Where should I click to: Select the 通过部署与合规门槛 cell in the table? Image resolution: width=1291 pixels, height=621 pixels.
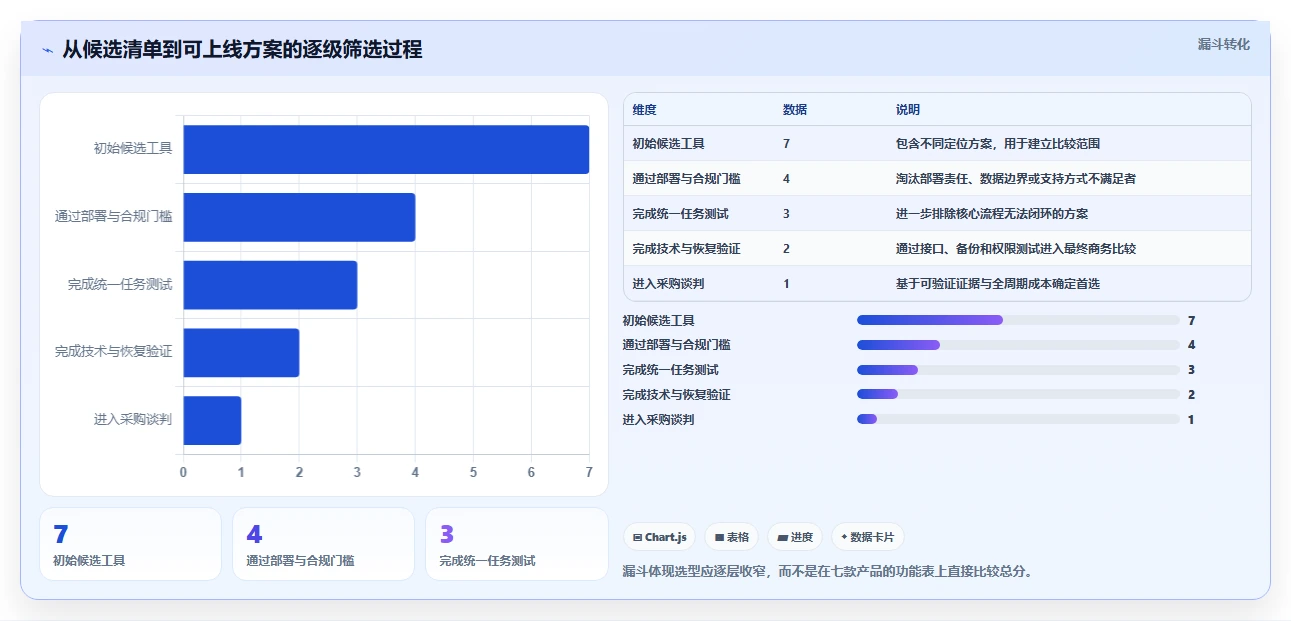coord(687,179)
